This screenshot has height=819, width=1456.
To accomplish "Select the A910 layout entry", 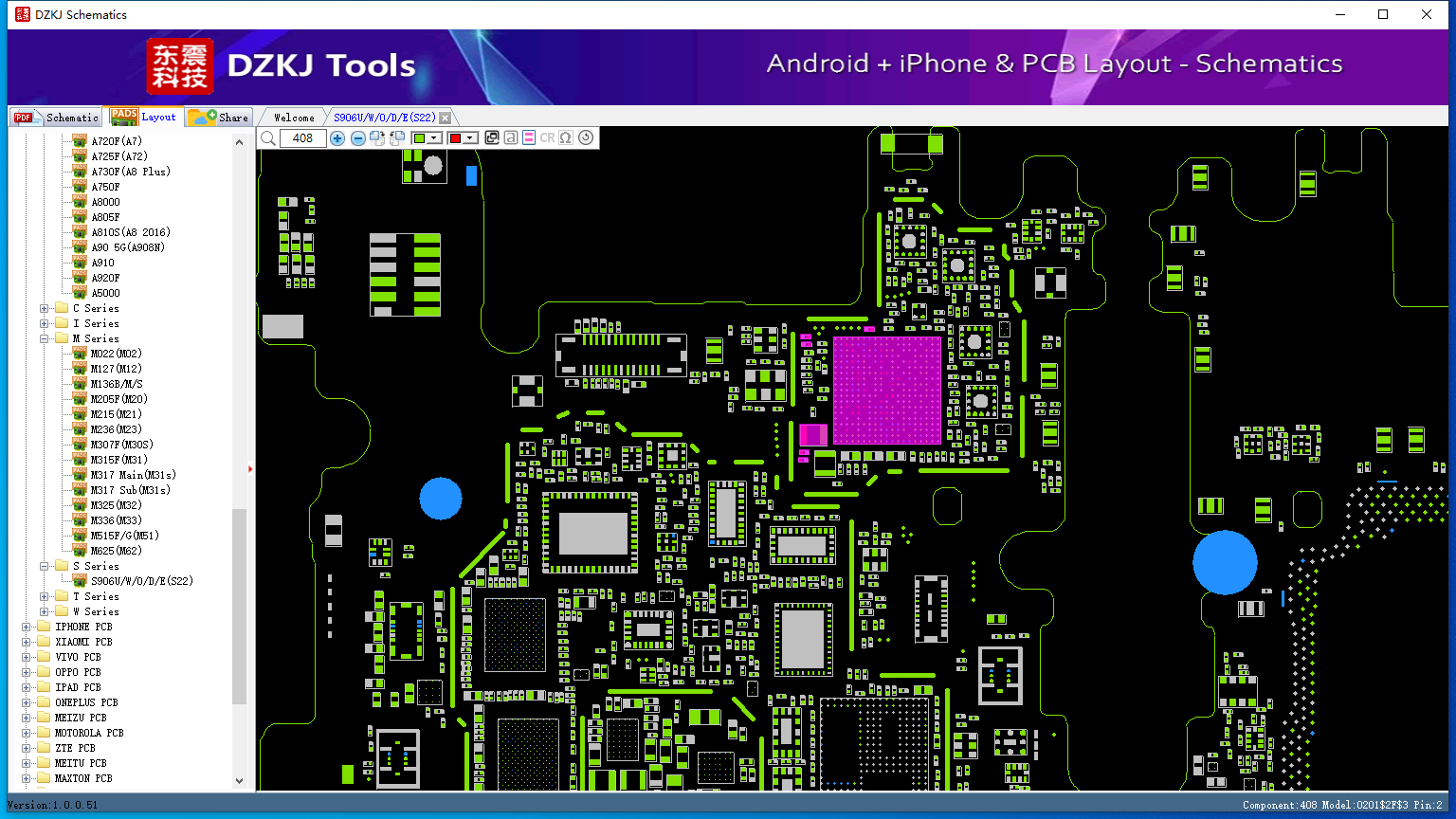I will pos(102,263).
